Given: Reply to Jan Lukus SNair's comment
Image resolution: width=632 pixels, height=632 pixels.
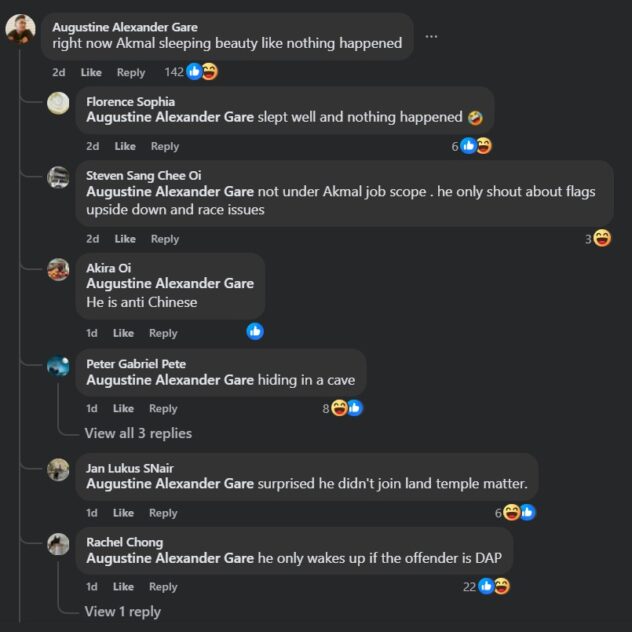Looking at the screenshot, I should 163,513.
